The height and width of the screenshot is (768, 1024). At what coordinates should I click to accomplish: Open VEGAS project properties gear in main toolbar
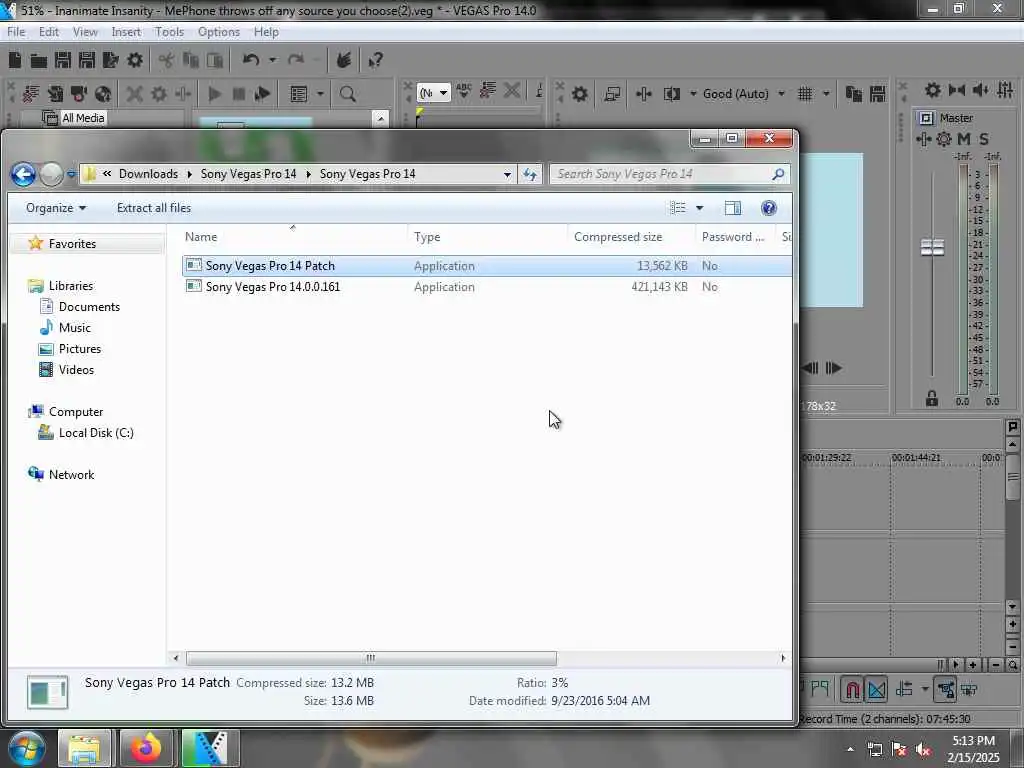[135, 60]
